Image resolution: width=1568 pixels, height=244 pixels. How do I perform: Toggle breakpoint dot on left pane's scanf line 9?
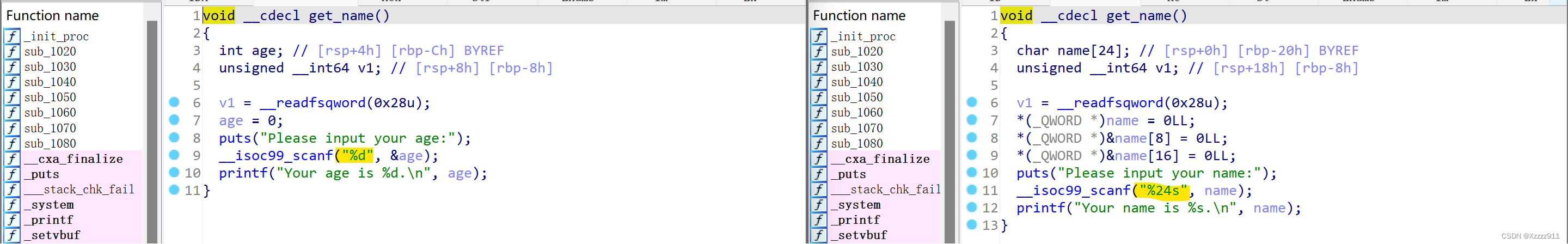pyautogui.click(x=174, y=155)
